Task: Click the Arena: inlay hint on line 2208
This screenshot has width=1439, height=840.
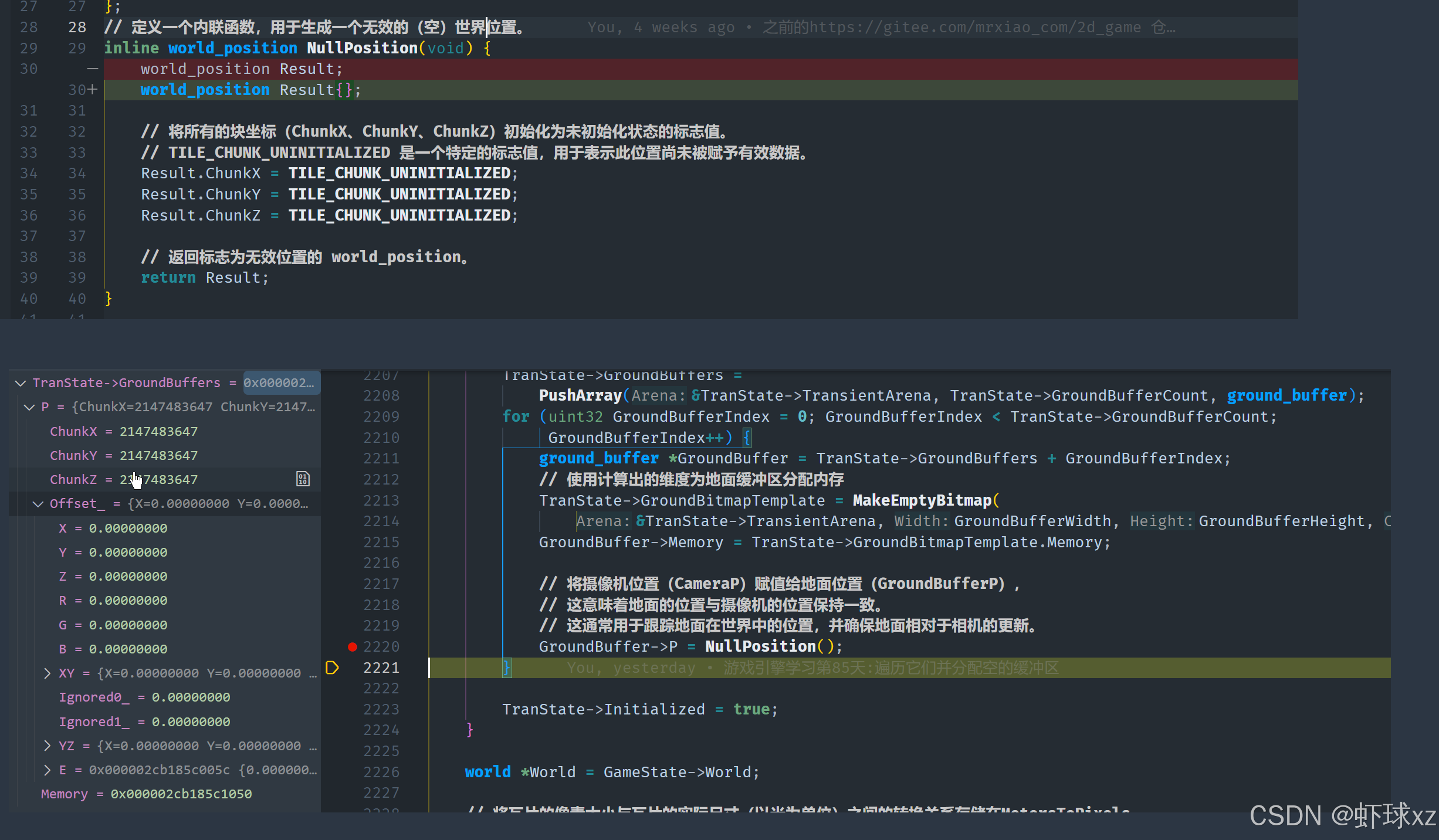Action: [x=658, y=396]
